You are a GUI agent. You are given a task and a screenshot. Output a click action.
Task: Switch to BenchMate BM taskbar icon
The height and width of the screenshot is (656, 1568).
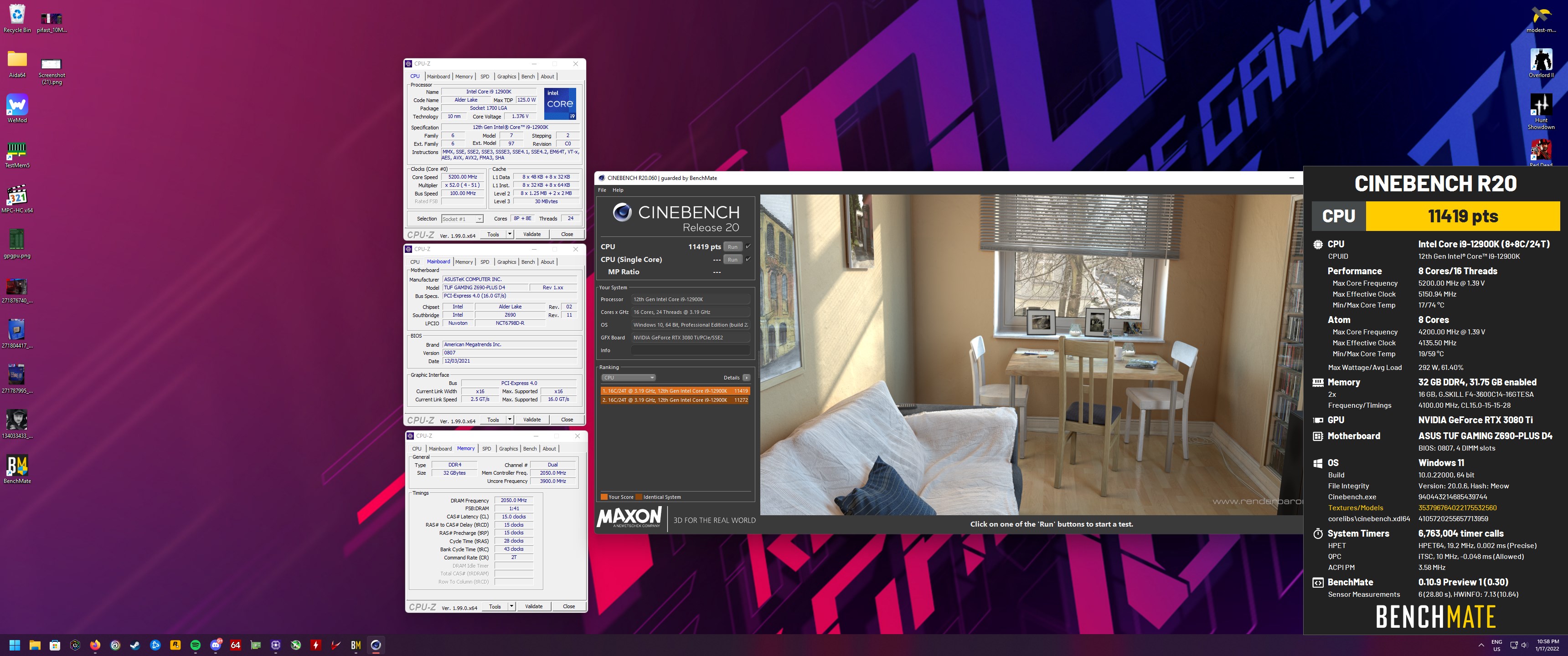point(356,645)
